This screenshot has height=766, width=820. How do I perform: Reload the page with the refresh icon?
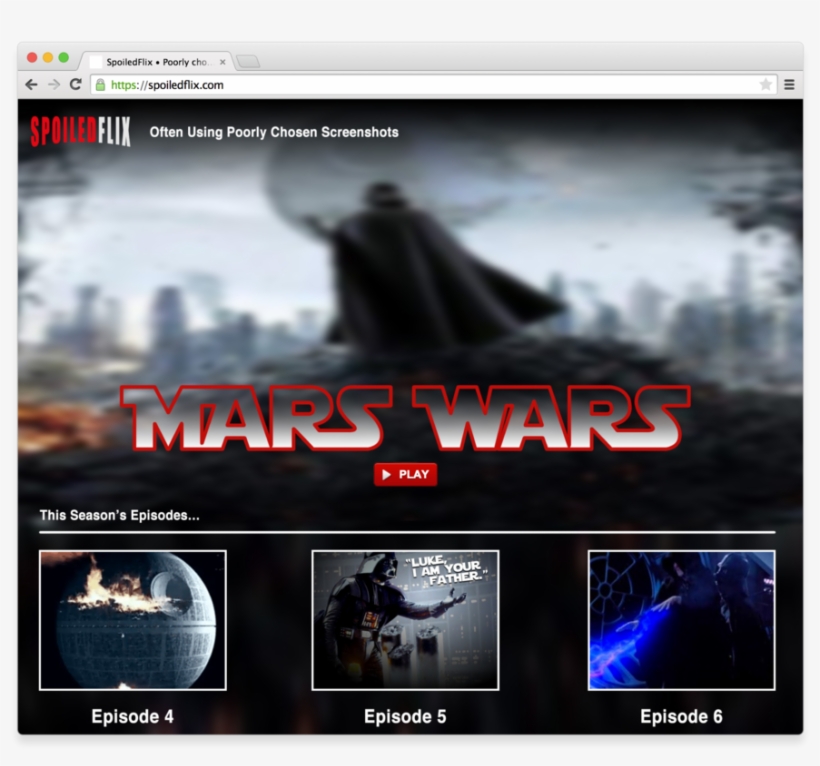click(x=76, y=84)
